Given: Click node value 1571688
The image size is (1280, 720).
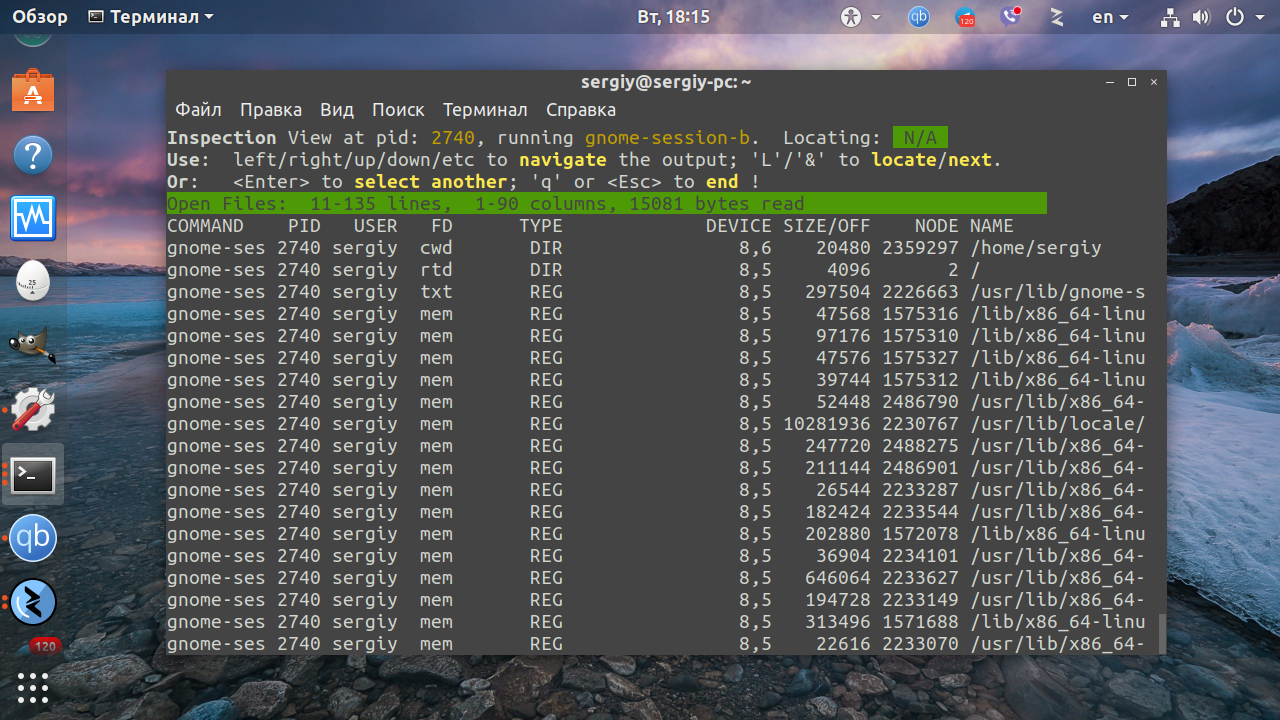Looking at the screenshot, I should (x=920, y=622).
